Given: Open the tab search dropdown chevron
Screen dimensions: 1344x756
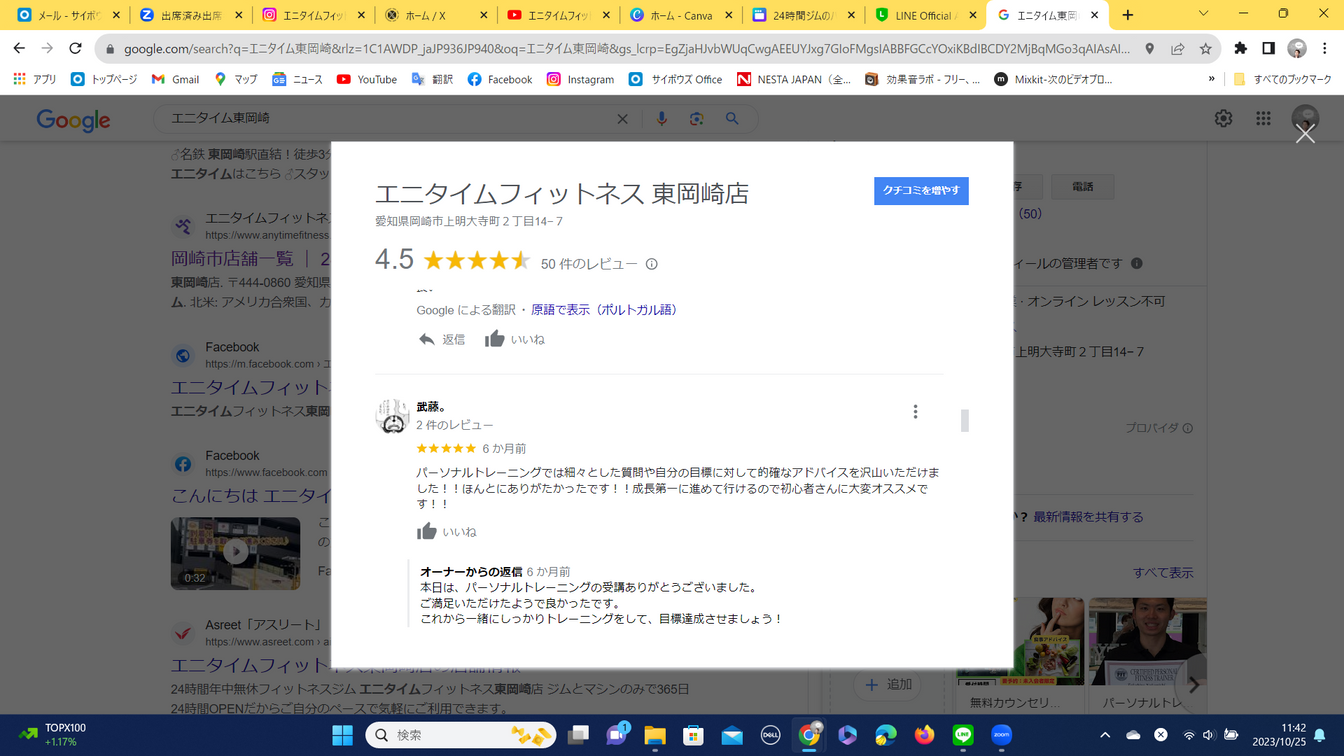Looking at the screenshot, I should coord(1204,14).
